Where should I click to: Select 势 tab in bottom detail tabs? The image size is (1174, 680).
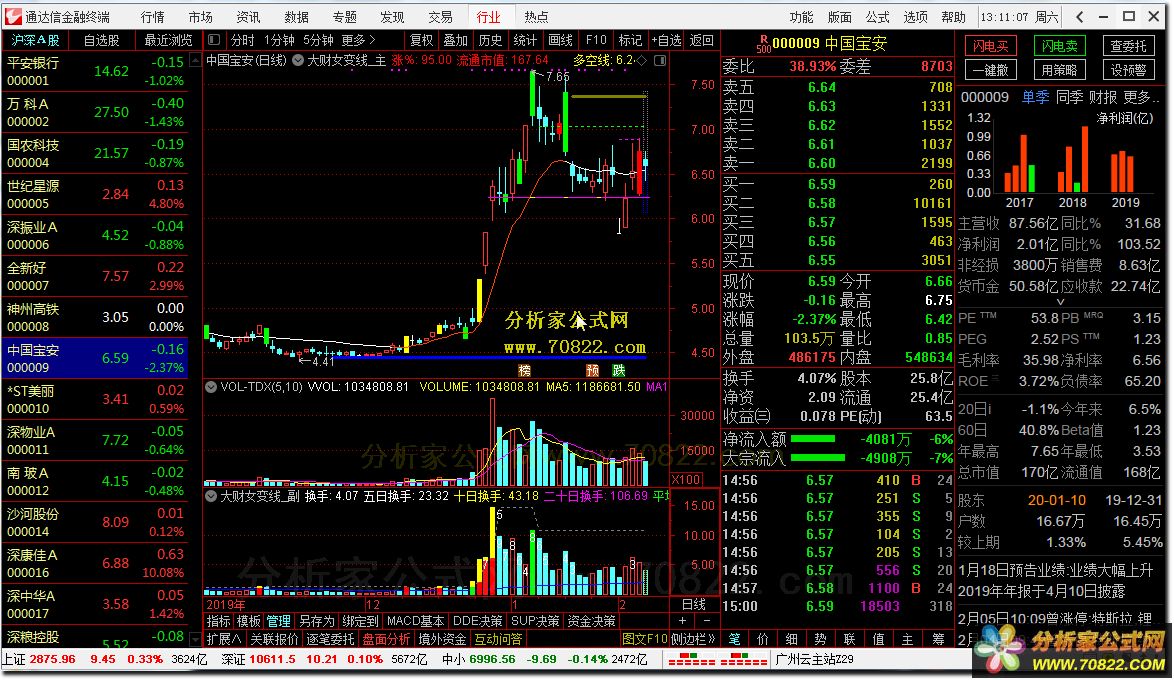[x=821, y=639]
